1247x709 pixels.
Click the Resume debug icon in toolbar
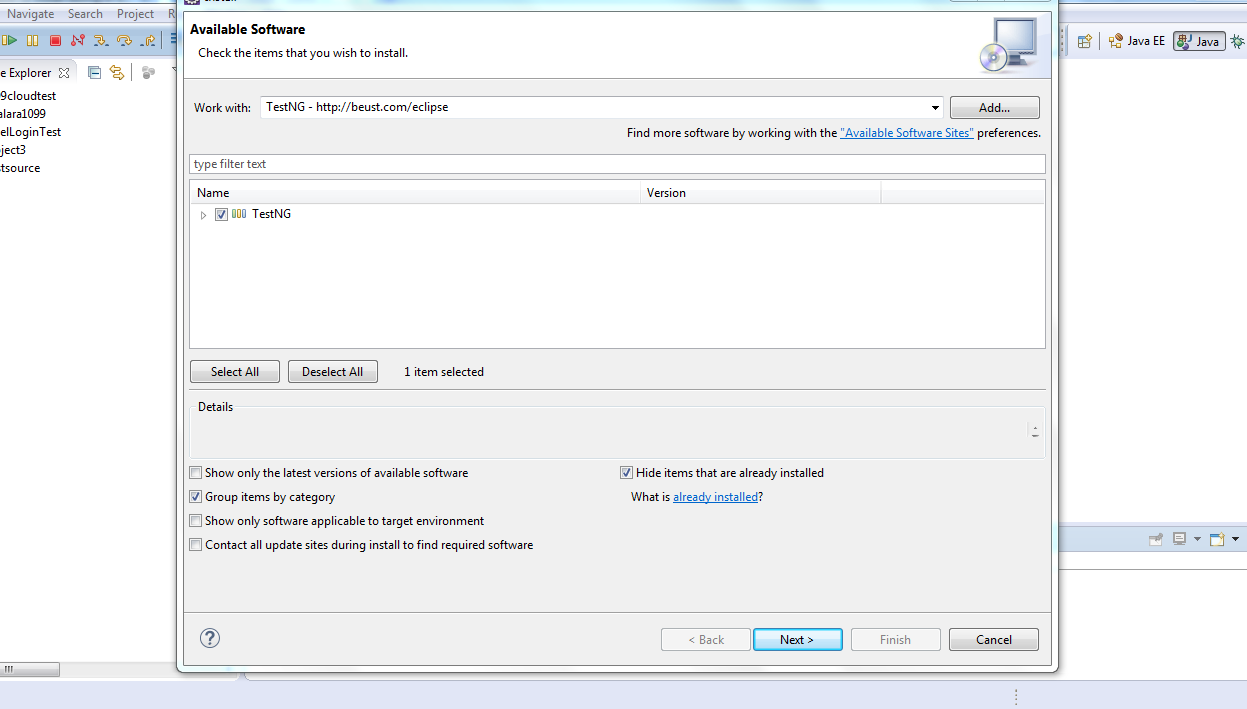(x=10, y=41)
